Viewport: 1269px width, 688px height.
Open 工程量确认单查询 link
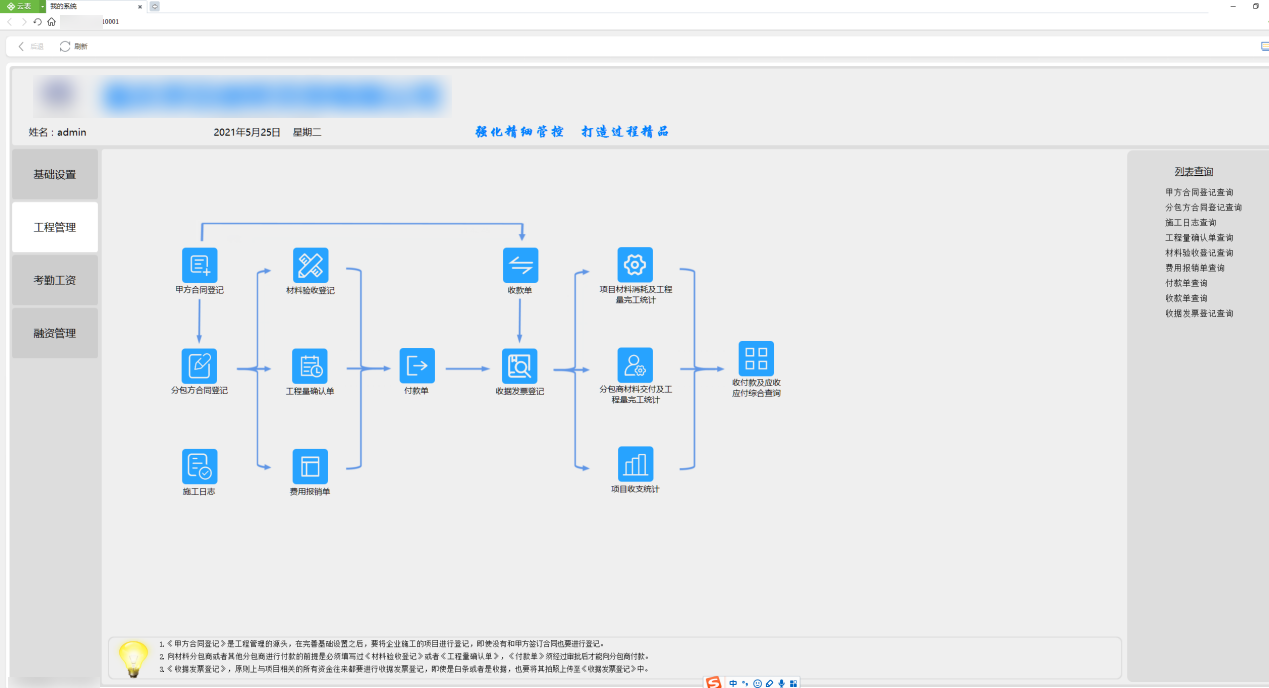pos(1199,237)
